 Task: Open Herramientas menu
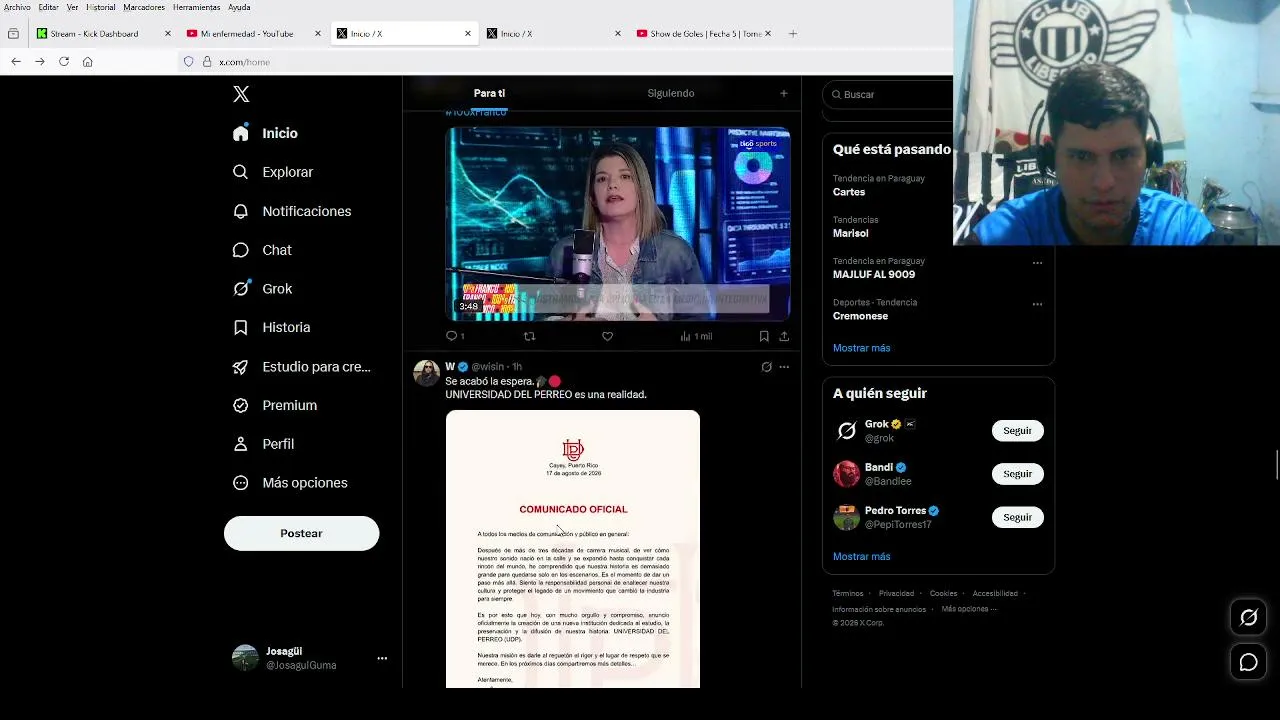(196, 7)
